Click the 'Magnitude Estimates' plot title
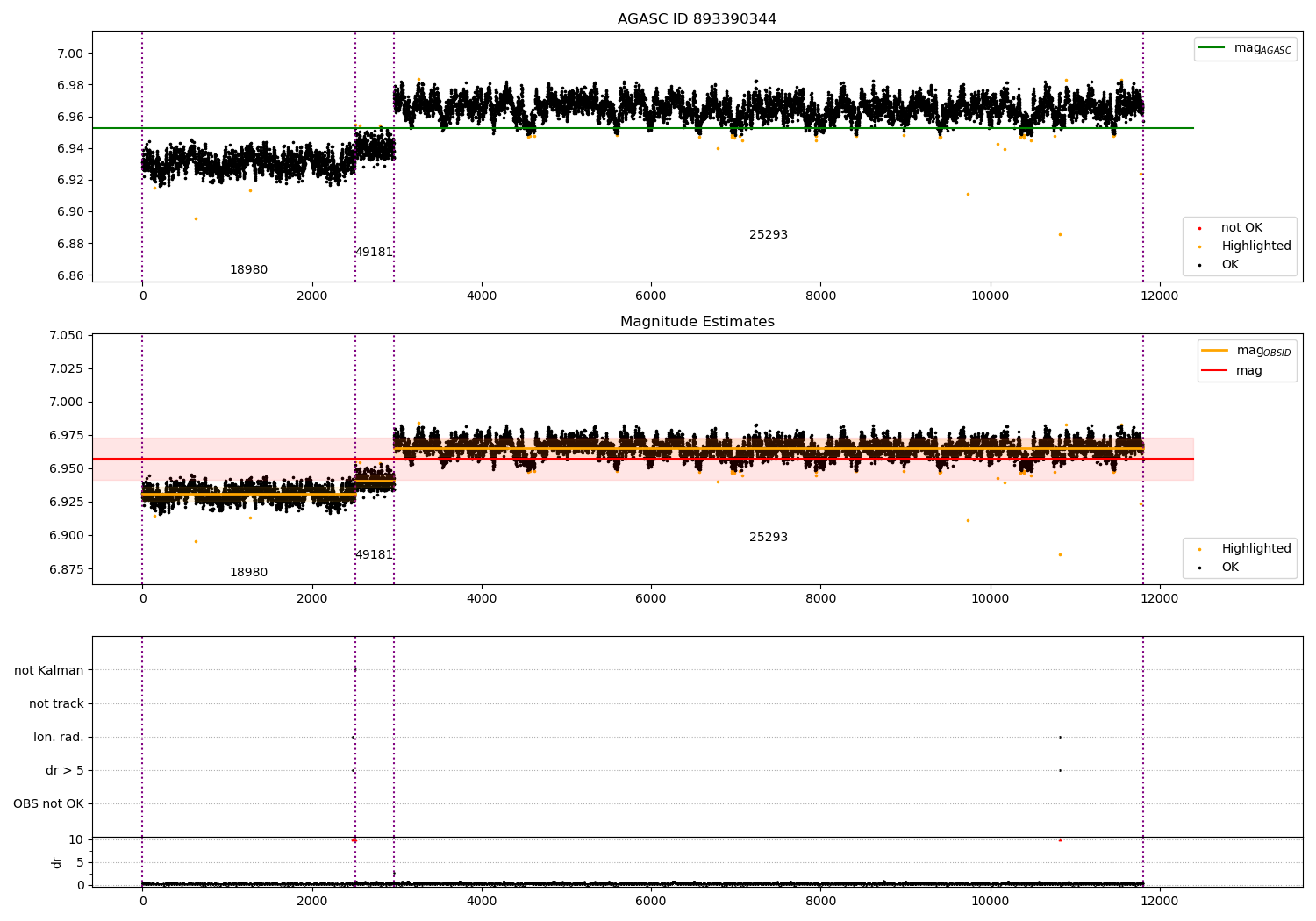Viewport: 1316px width, 921px height. pos(697,322)
